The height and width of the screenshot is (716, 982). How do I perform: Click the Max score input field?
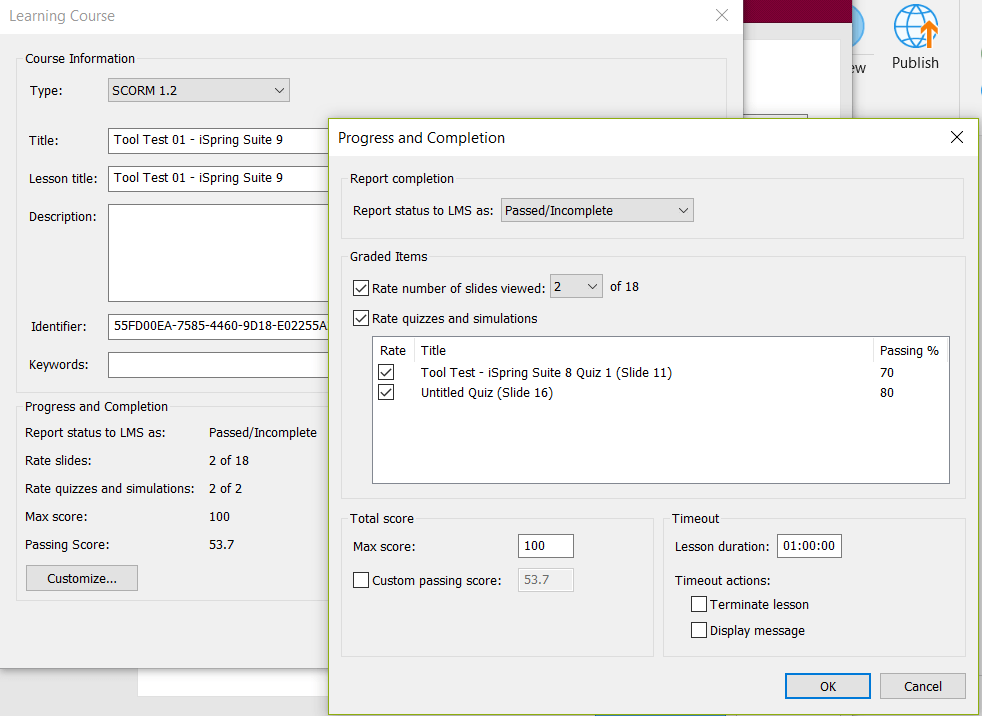pyautogui.click(x=545, y=546)
